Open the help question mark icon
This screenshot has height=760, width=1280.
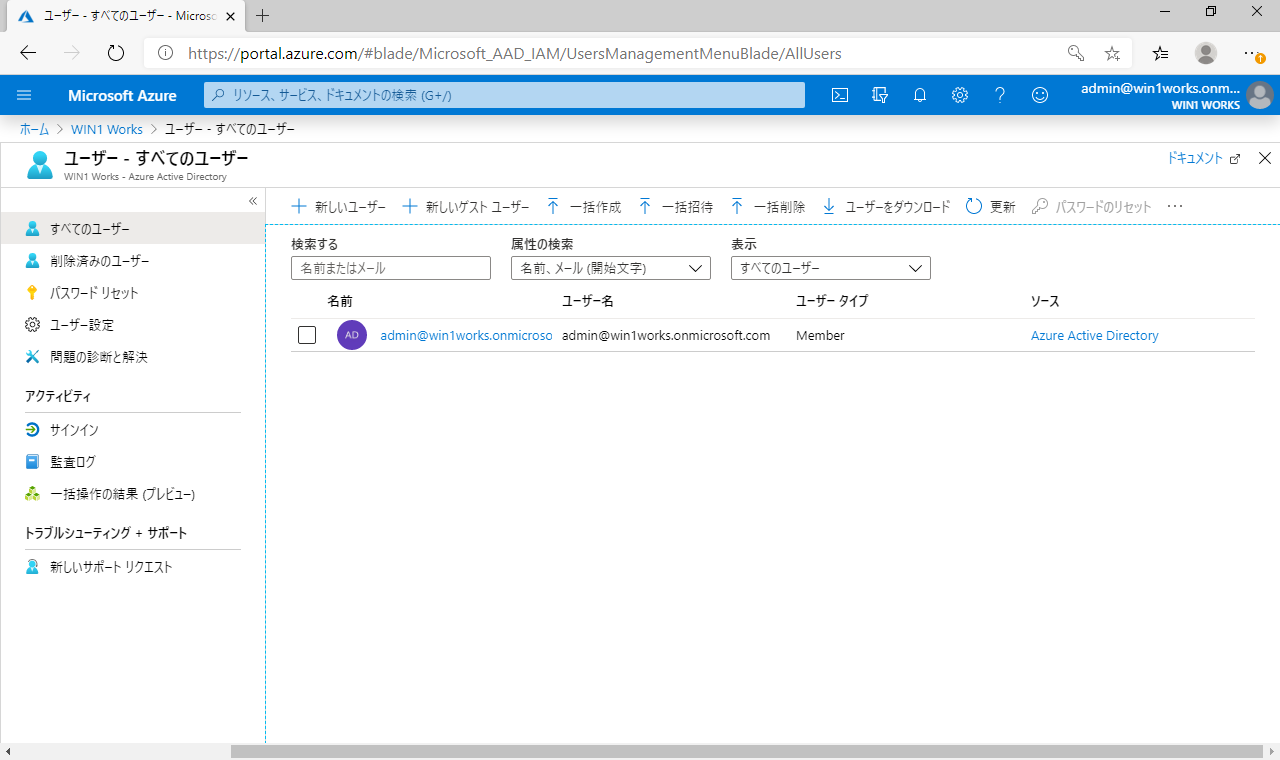click(1000, 95)
